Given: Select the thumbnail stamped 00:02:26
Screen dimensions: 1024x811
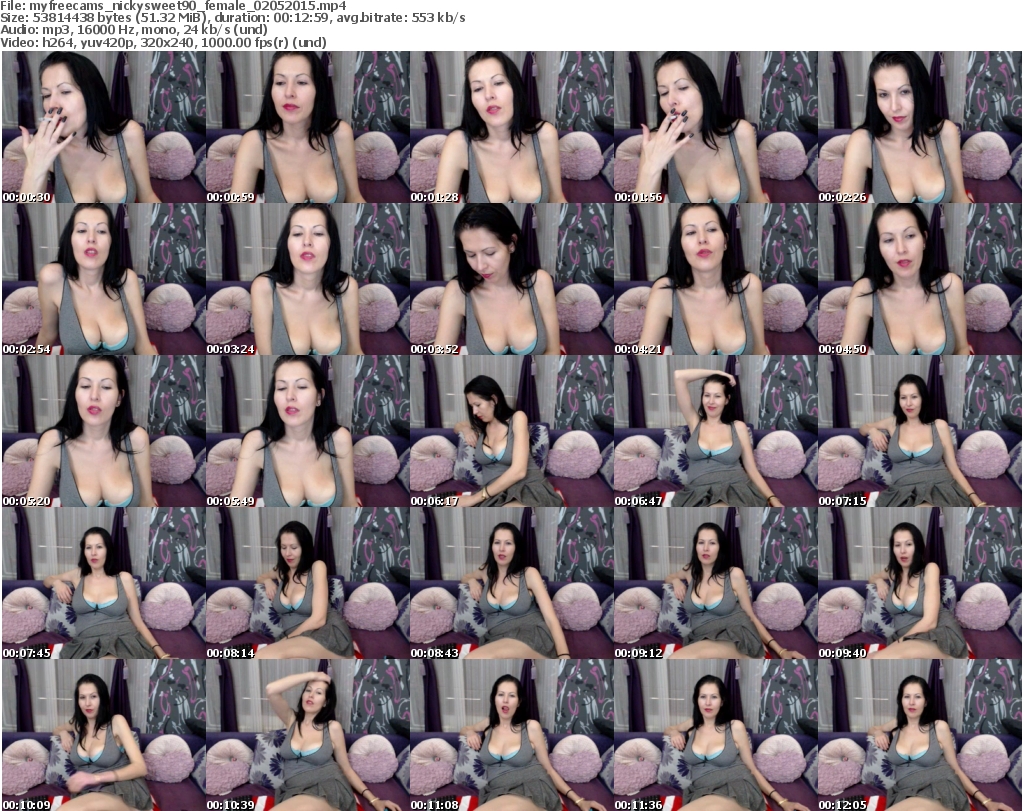Looking at the screenshot, I should pyautogui.click(x=920, y=127).
